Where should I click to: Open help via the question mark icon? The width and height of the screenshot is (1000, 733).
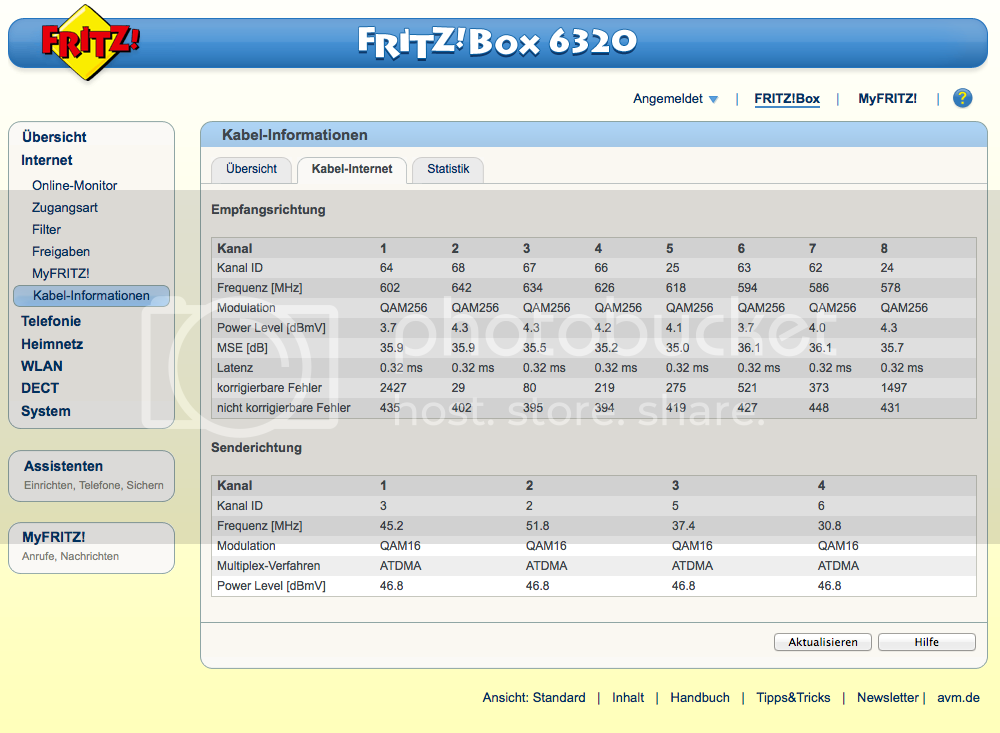(x=962, y=98)
